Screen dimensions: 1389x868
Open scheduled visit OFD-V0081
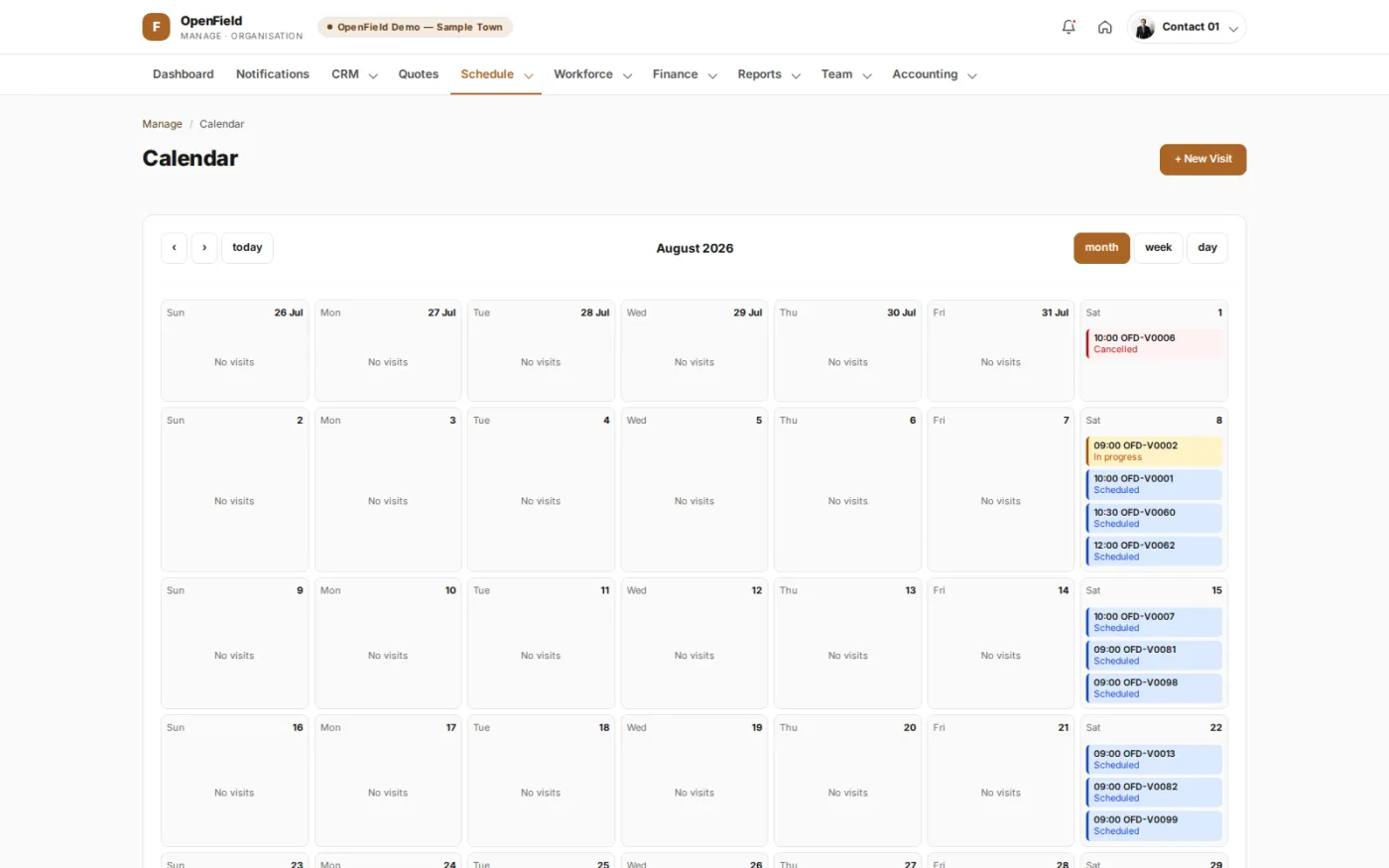[1154, 655]
